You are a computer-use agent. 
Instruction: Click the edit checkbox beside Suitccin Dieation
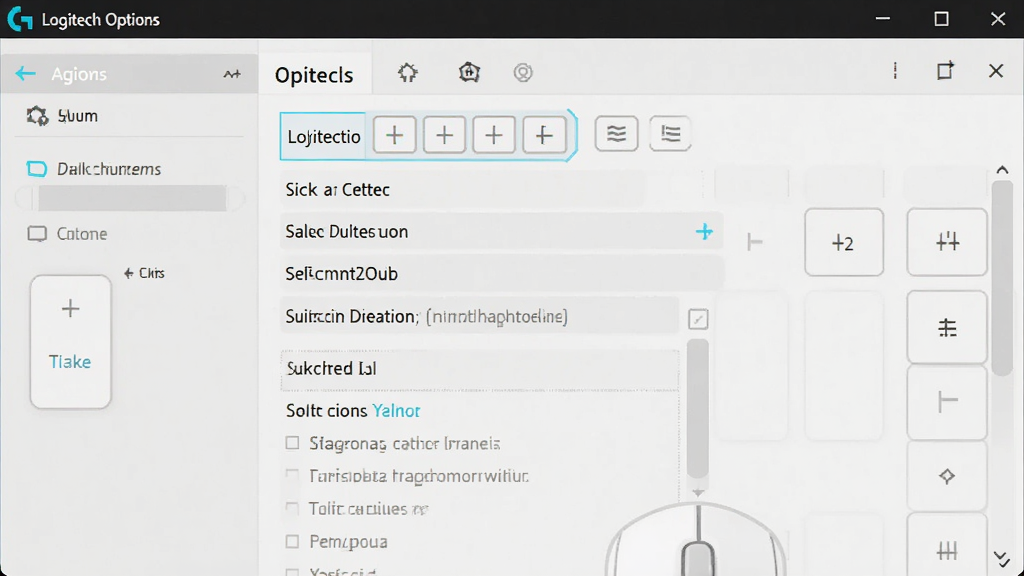tap(698, 319)
